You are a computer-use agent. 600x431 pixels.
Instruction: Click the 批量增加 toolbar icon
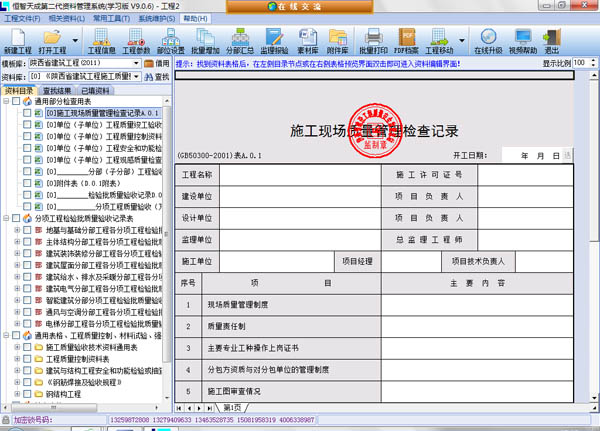[205, 41]
